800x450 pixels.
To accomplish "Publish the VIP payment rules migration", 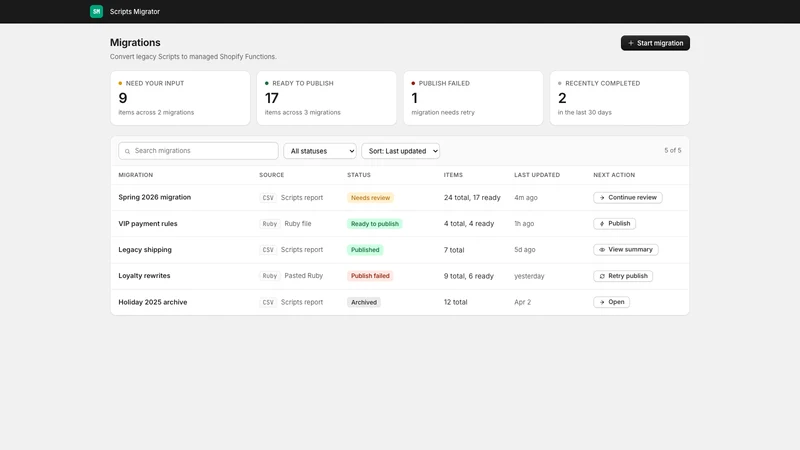I will [x=614, y=223].
